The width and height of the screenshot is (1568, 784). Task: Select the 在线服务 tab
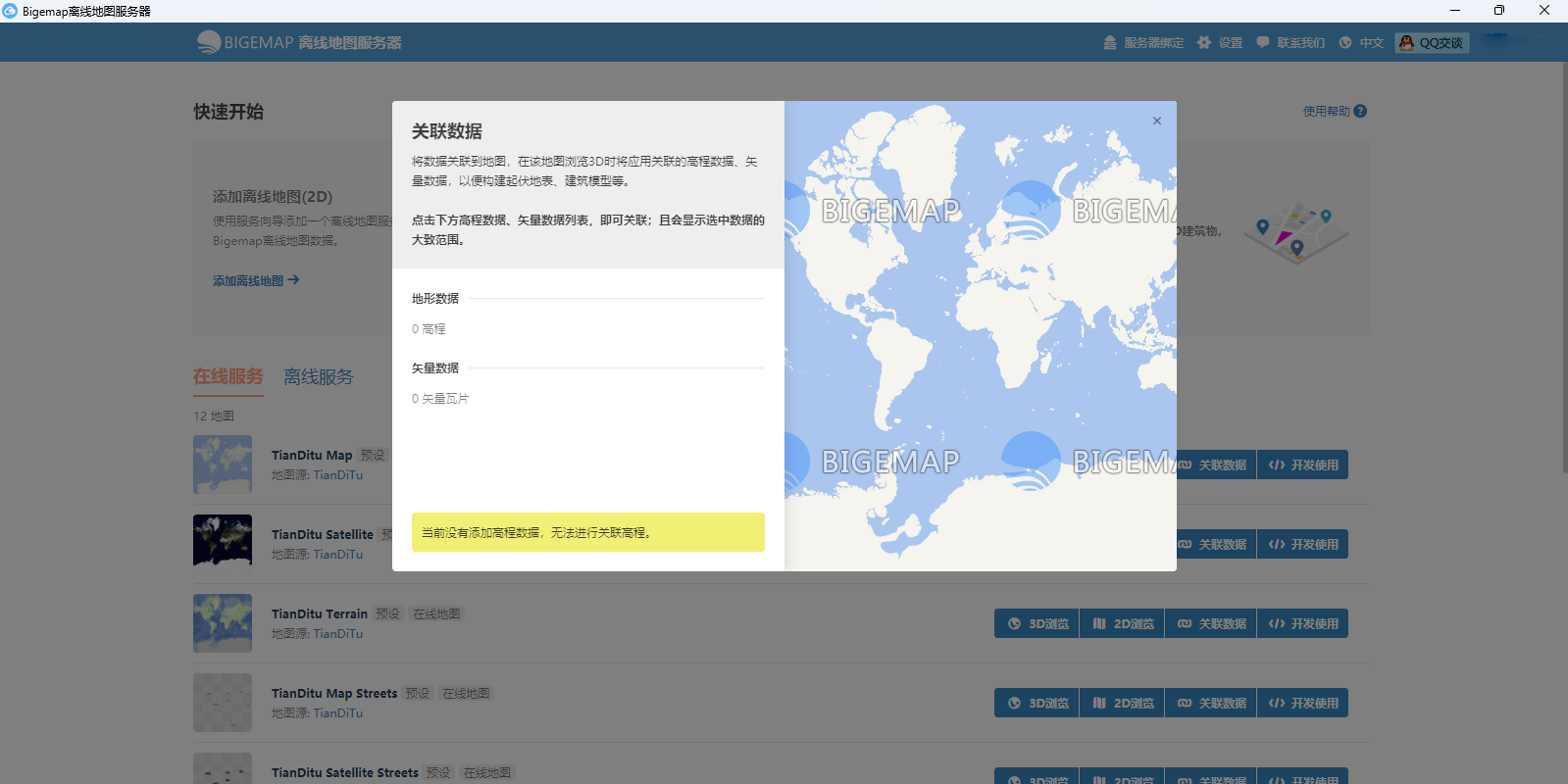(x=228, y=377)
